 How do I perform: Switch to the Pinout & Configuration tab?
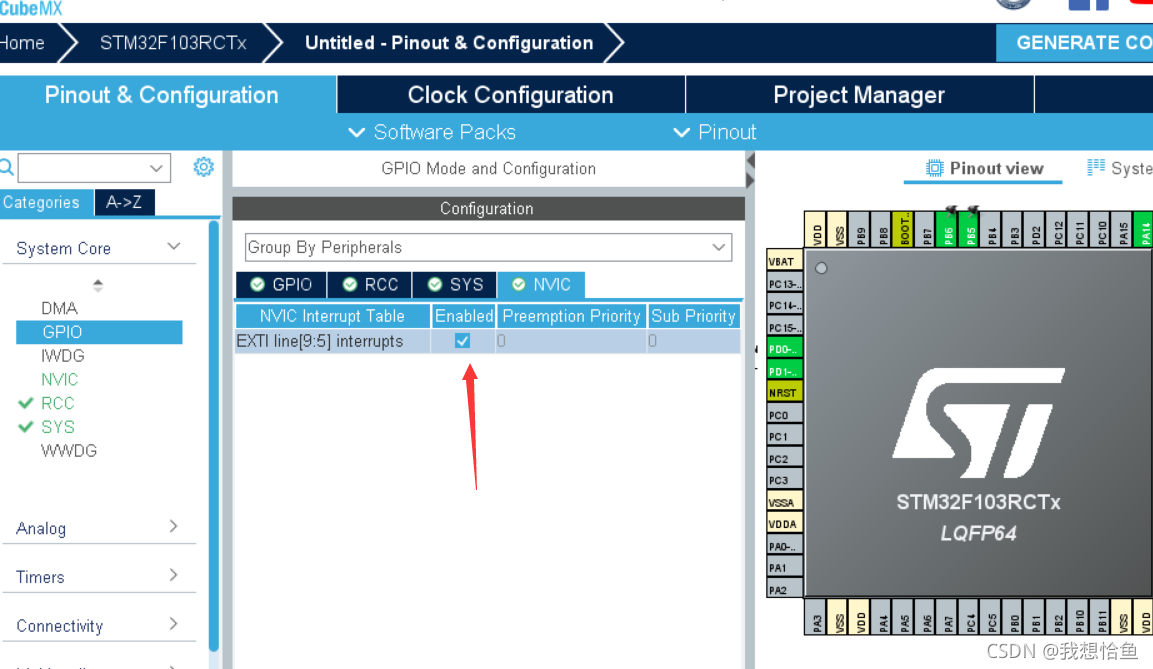point(168,95)
